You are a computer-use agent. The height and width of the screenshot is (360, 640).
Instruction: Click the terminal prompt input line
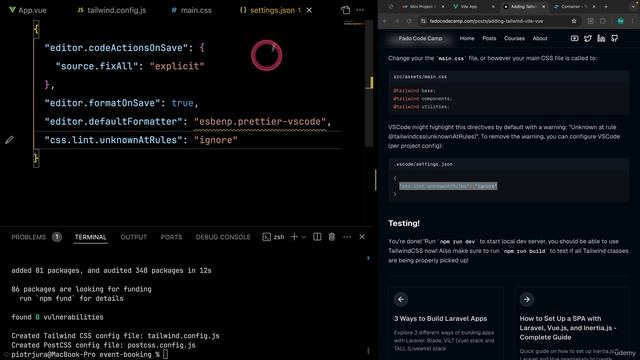[90, 355]
